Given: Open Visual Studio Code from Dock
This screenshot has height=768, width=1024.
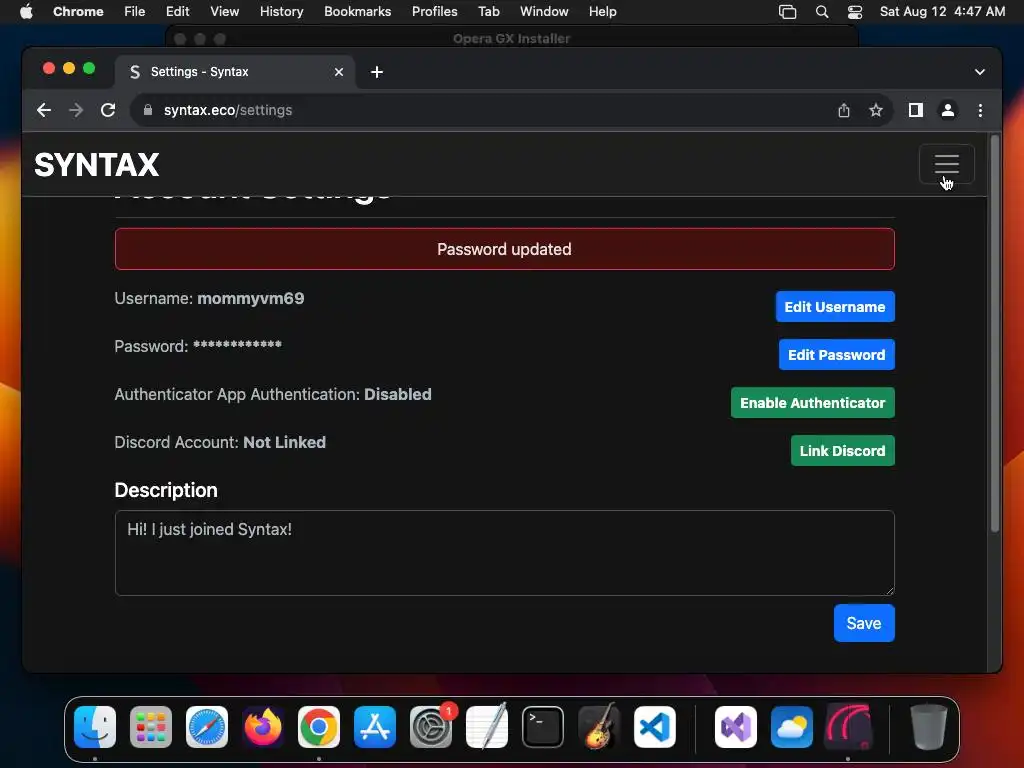Looking at the screenshot, I should 654,727.
